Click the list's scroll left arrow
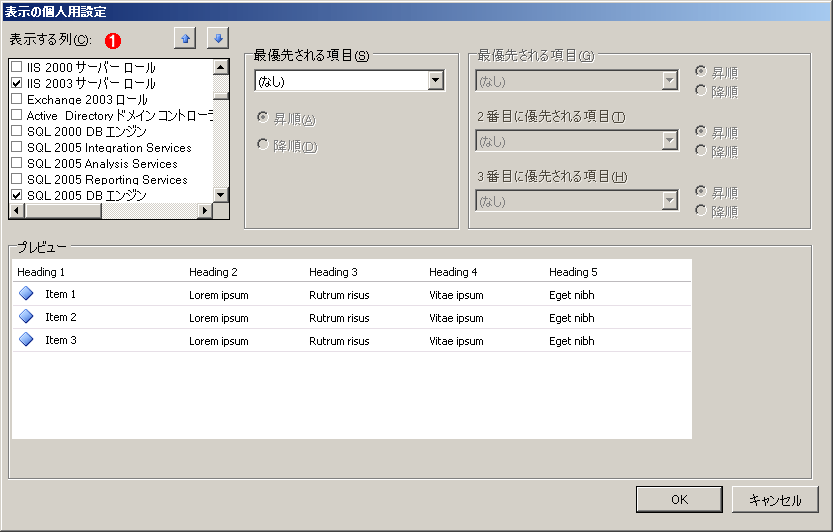The width and height of the screenshot is (833, 532). [17, 211]
